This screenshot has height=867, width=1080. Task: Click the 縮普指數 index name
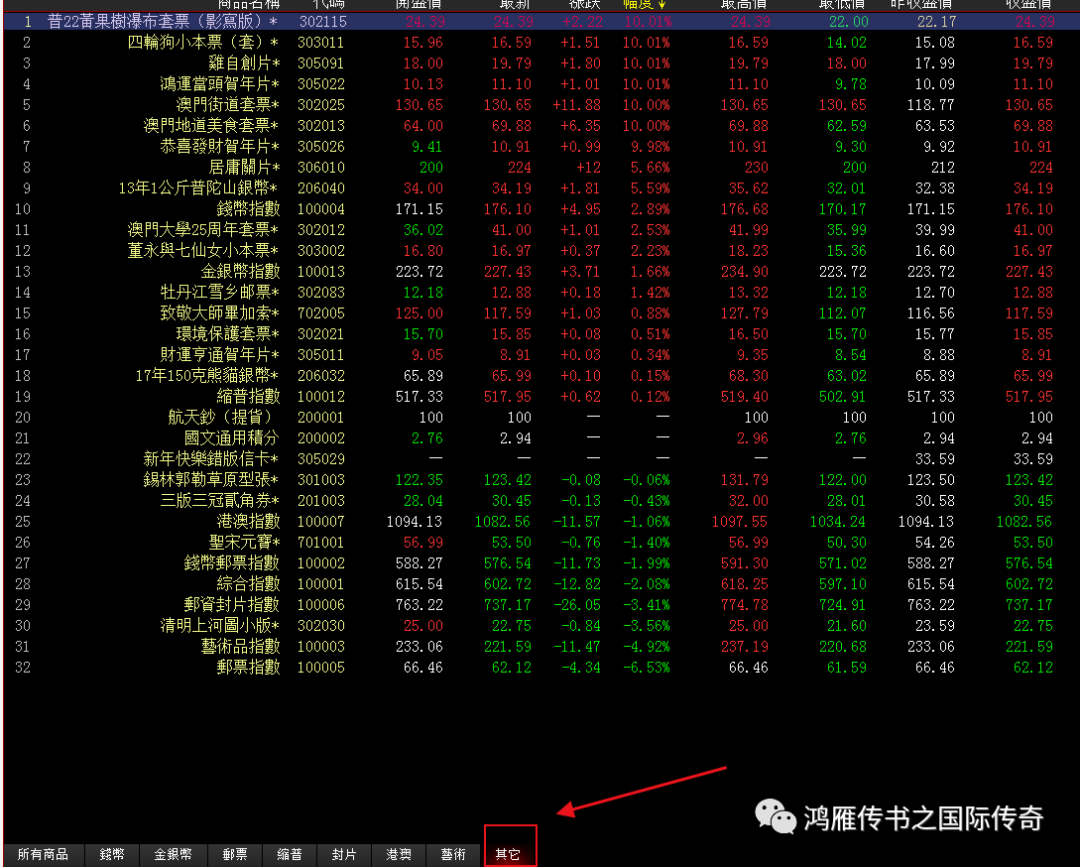click(x=248, y=397)
